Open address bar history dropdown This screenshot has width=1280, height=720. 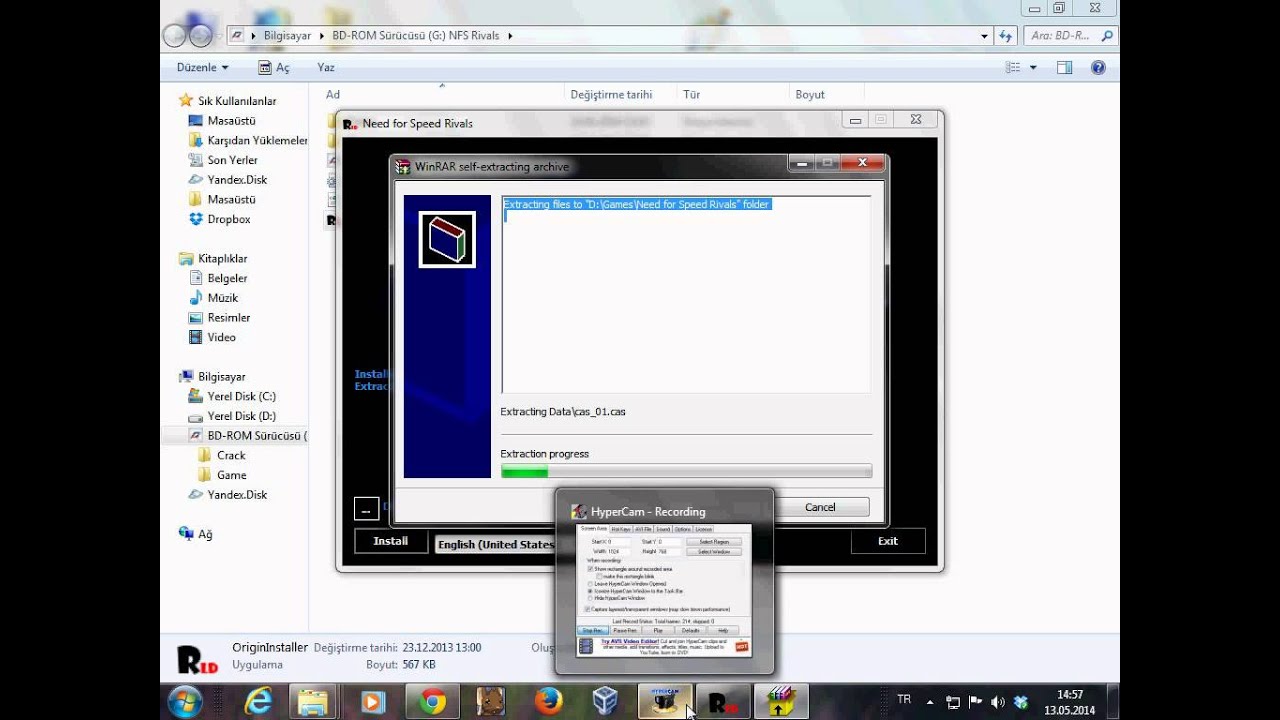984,35
